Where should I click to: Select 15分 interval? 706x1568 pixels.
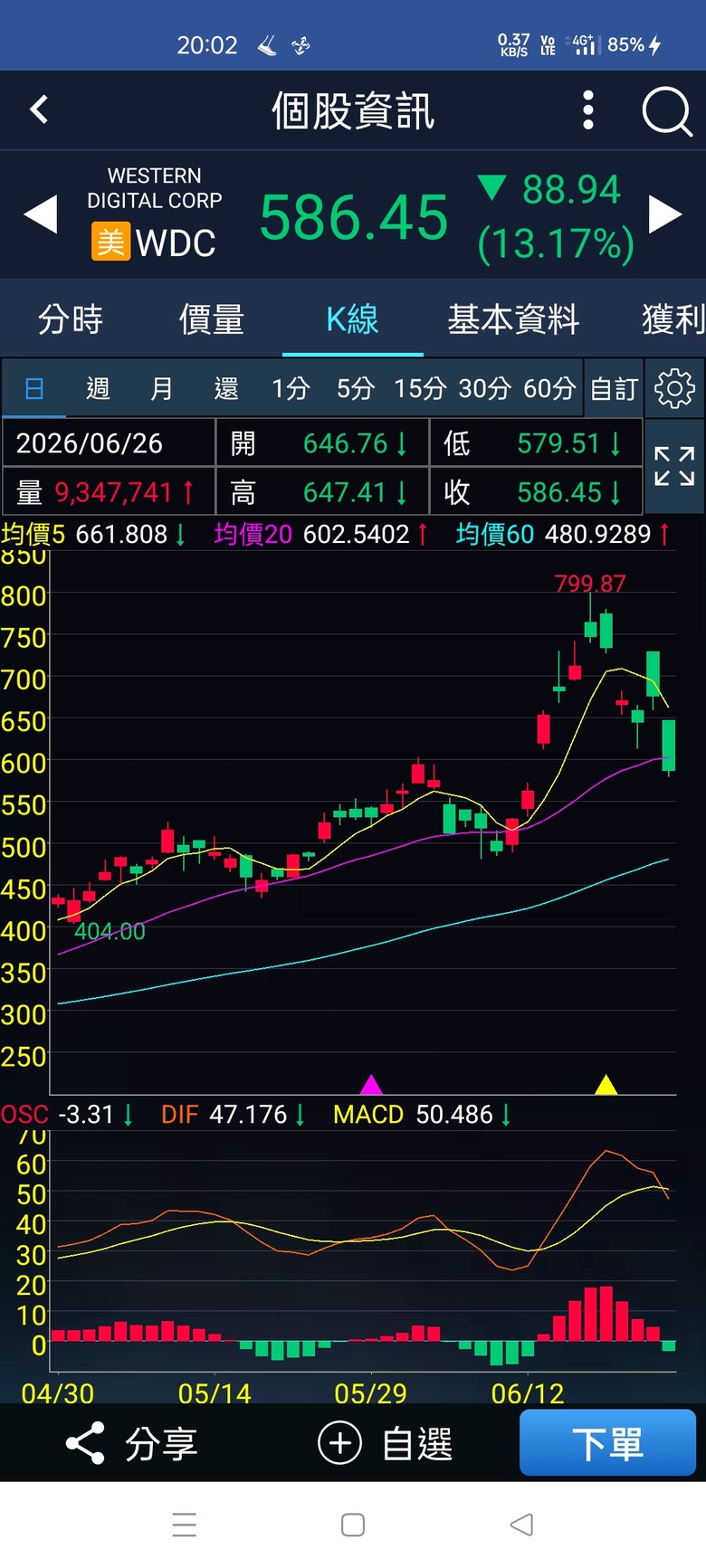[420, 389]
